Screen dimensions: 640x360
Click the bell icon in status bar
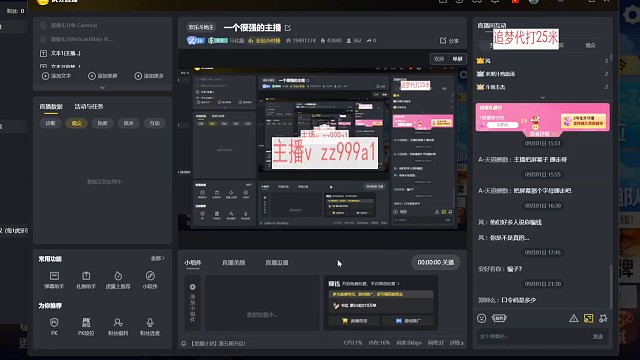184,343
